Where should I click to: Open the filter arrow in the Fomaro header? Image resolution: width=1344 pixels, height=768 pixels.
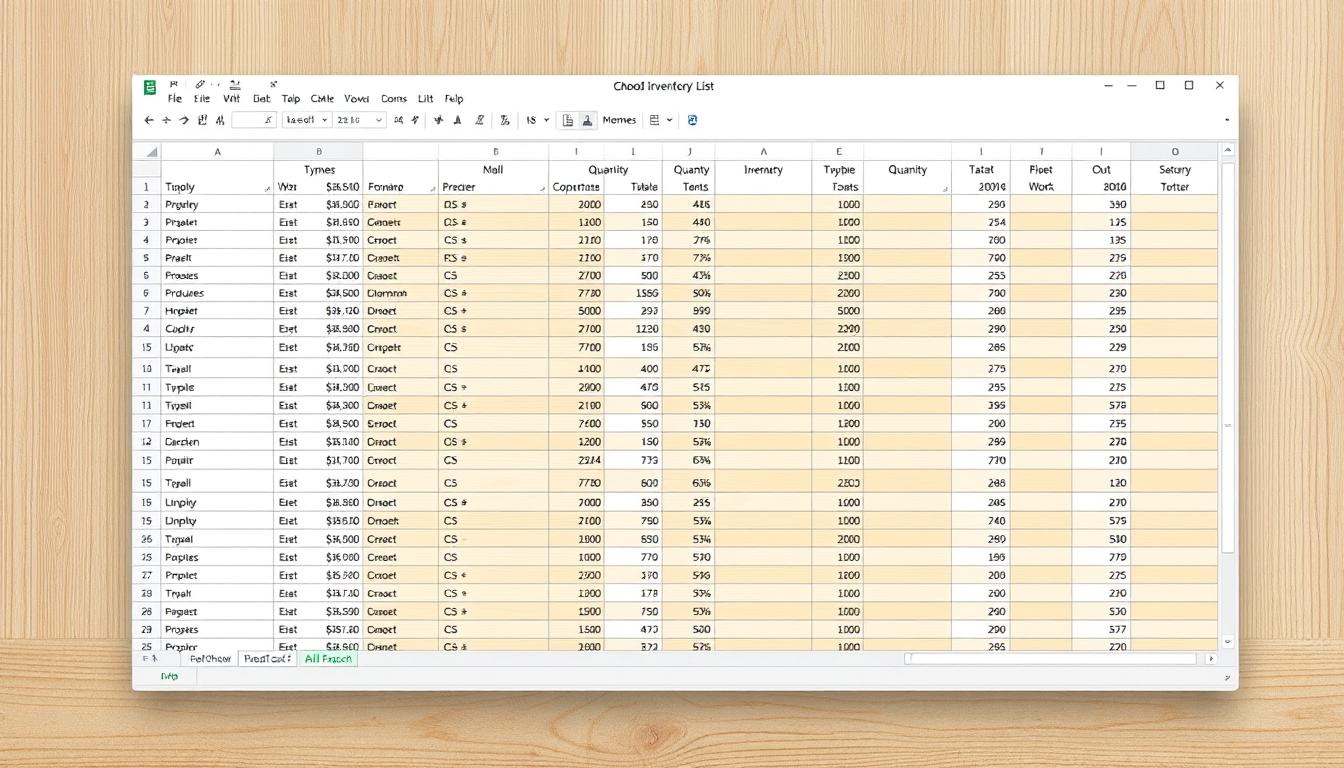[432, 188]
